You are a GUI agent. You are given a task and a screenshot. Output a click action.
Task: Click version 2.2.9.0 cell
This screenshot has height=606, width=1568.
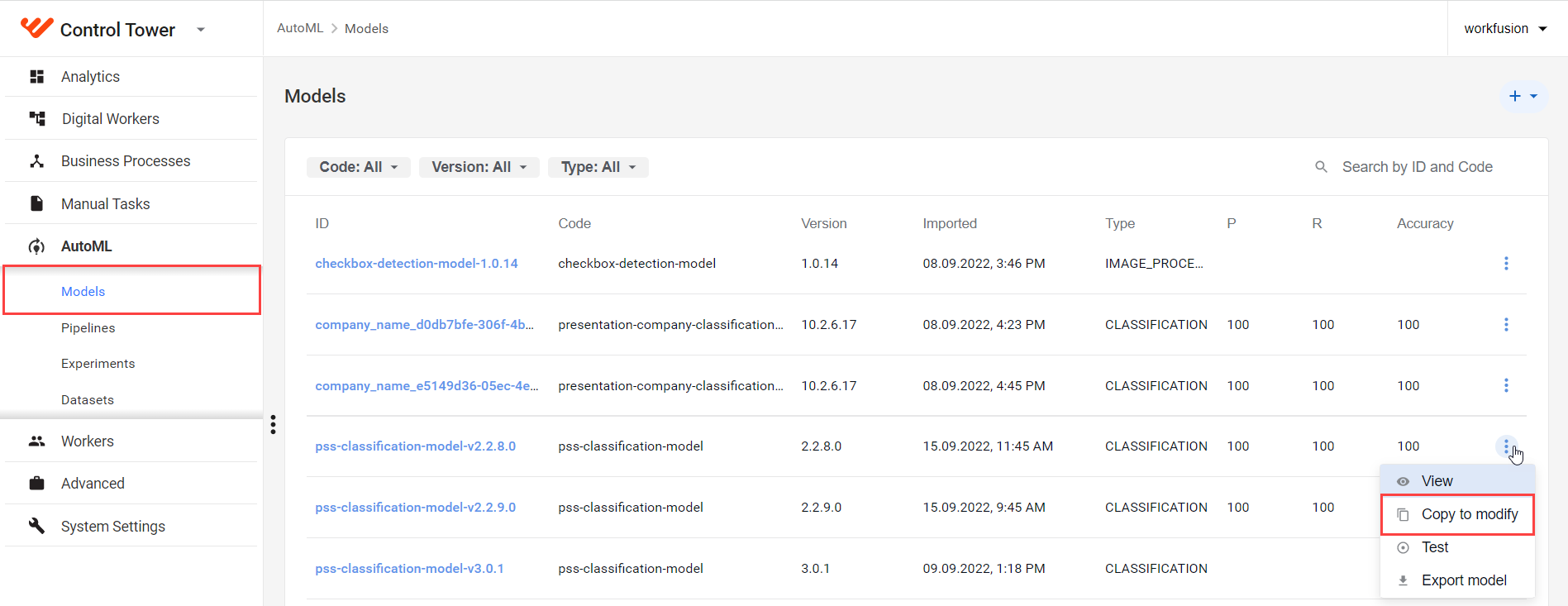pos(821,508)
